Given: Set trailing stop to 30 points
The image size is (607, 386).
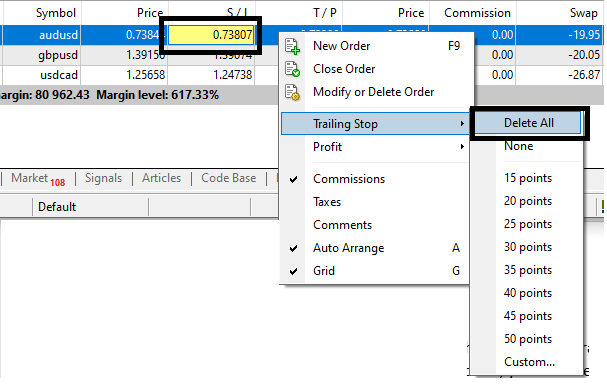Looking at the screenshot, I should [x=527, y=247].
